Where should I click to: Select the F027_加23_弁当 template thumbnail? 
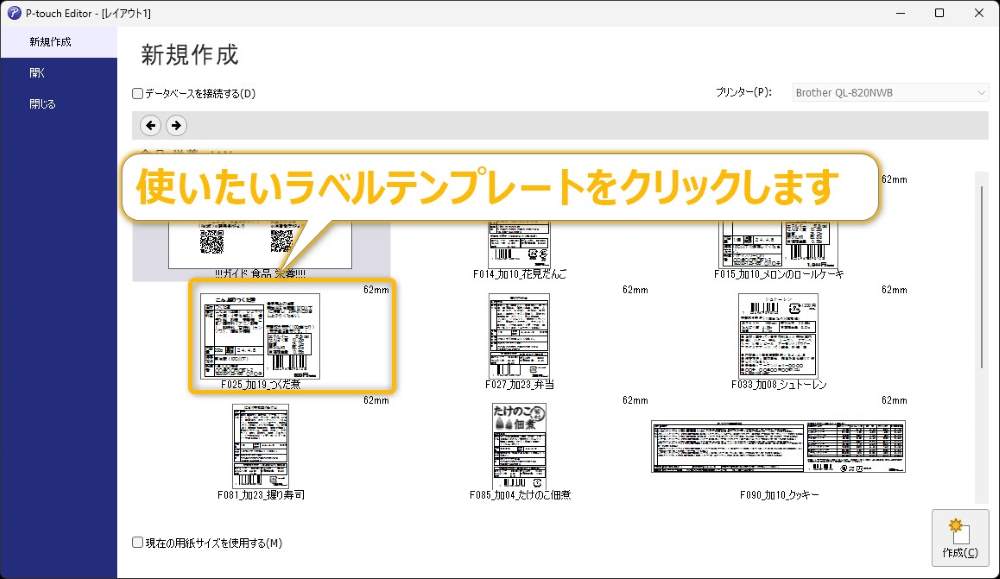519,336
